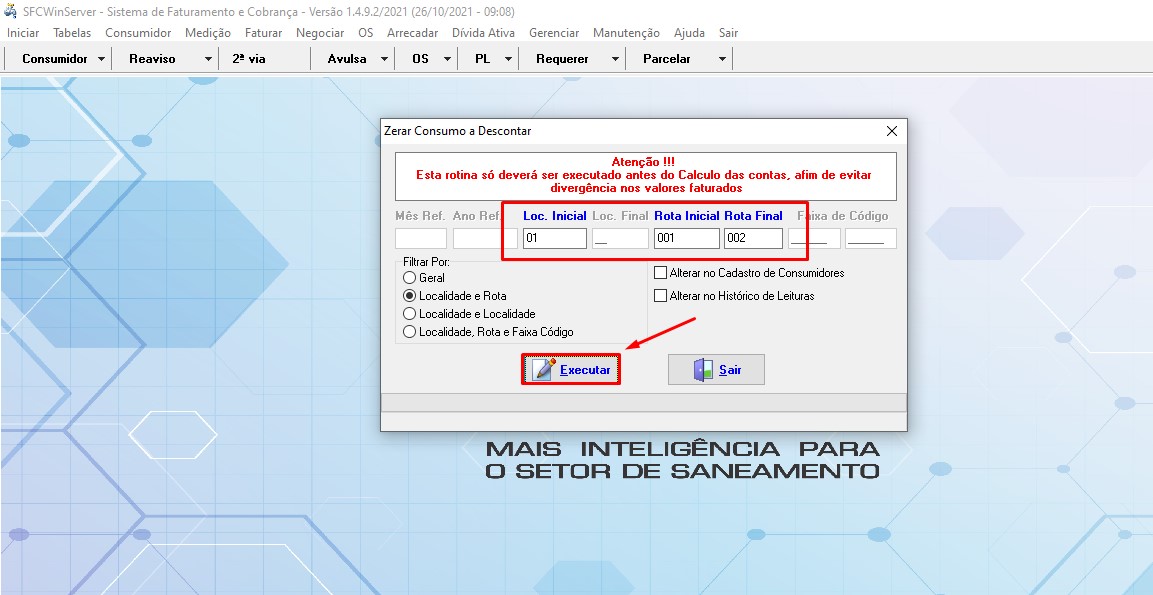1153x595 pixels.
Task: Click the Sair button in dialog
Action: [716, 370]
